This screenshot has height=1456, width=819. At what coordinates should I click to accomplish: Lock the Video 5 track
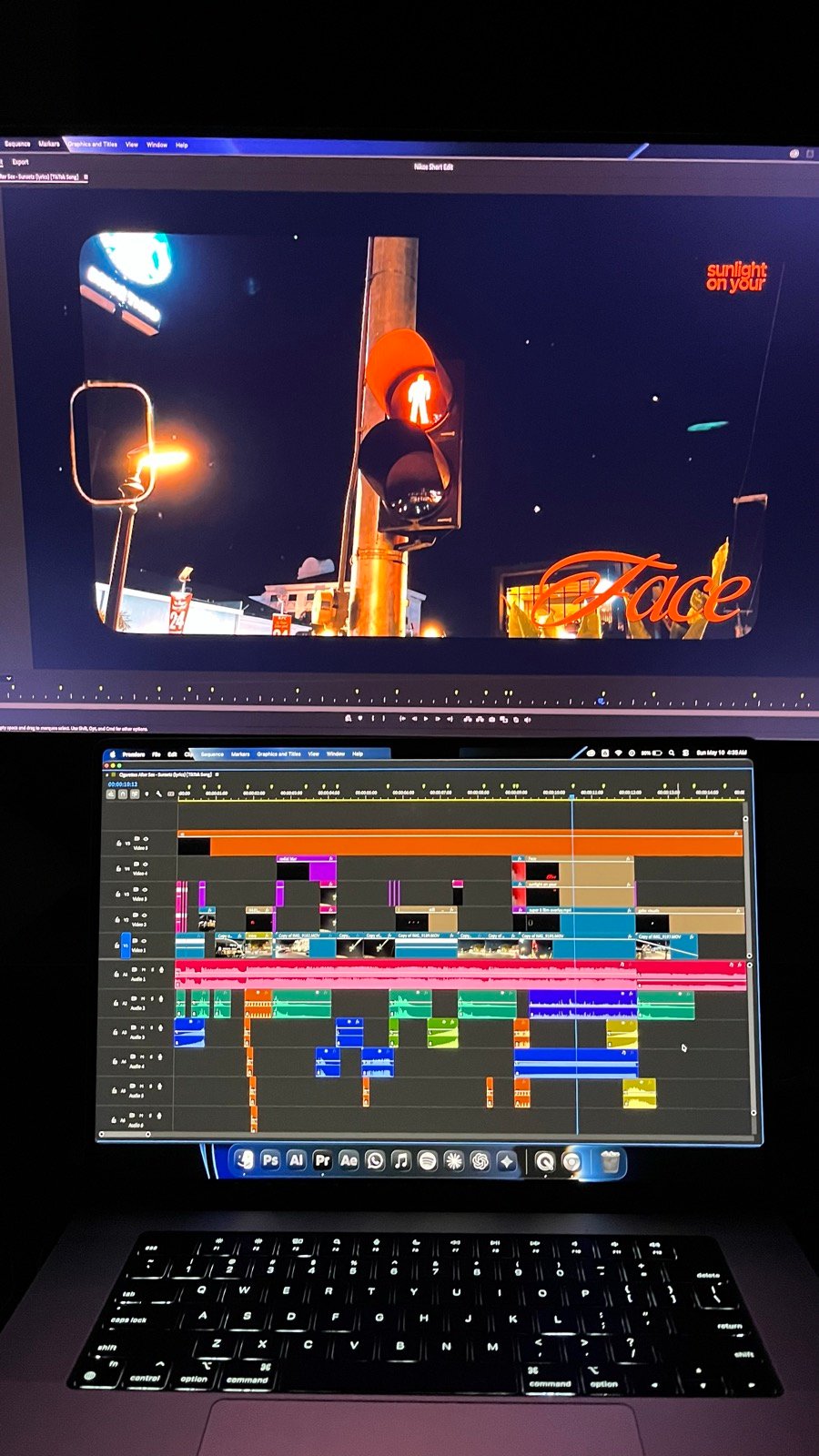pos(118,844)
